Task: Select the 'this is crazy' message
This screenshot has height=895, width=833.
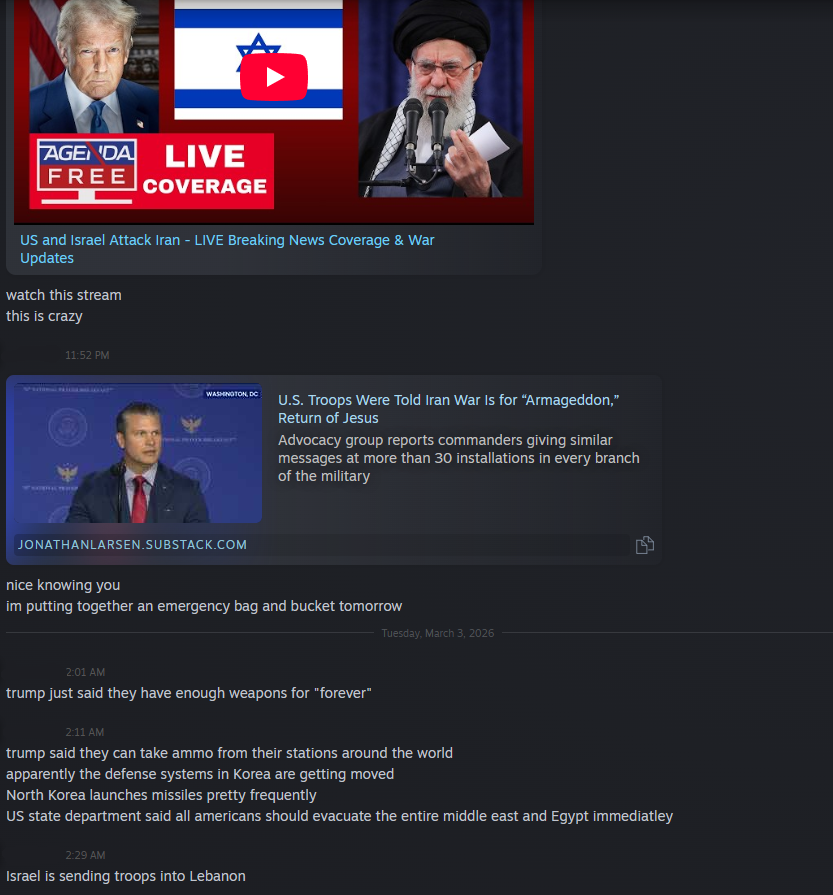Action: click(x=45, y=316)
